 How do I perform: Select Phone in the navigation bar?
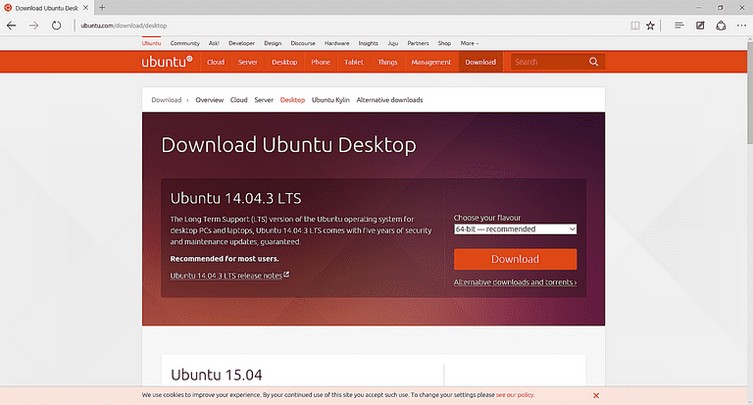(320, 62)
